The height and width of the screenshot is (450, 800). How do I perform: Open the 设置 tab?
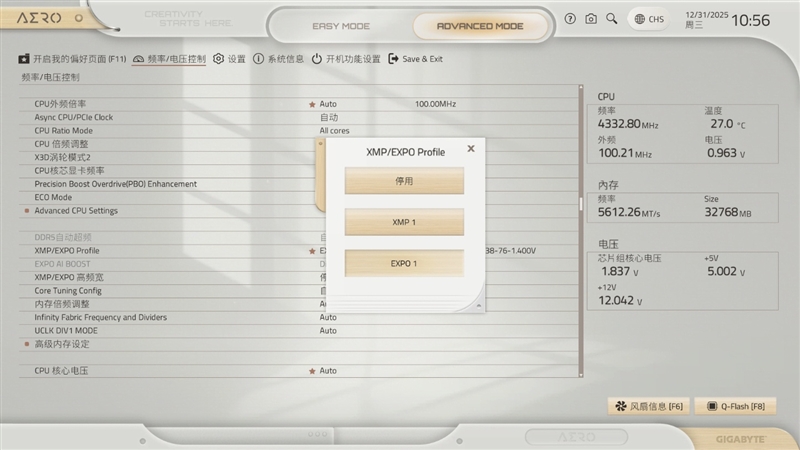coord(229,59)
